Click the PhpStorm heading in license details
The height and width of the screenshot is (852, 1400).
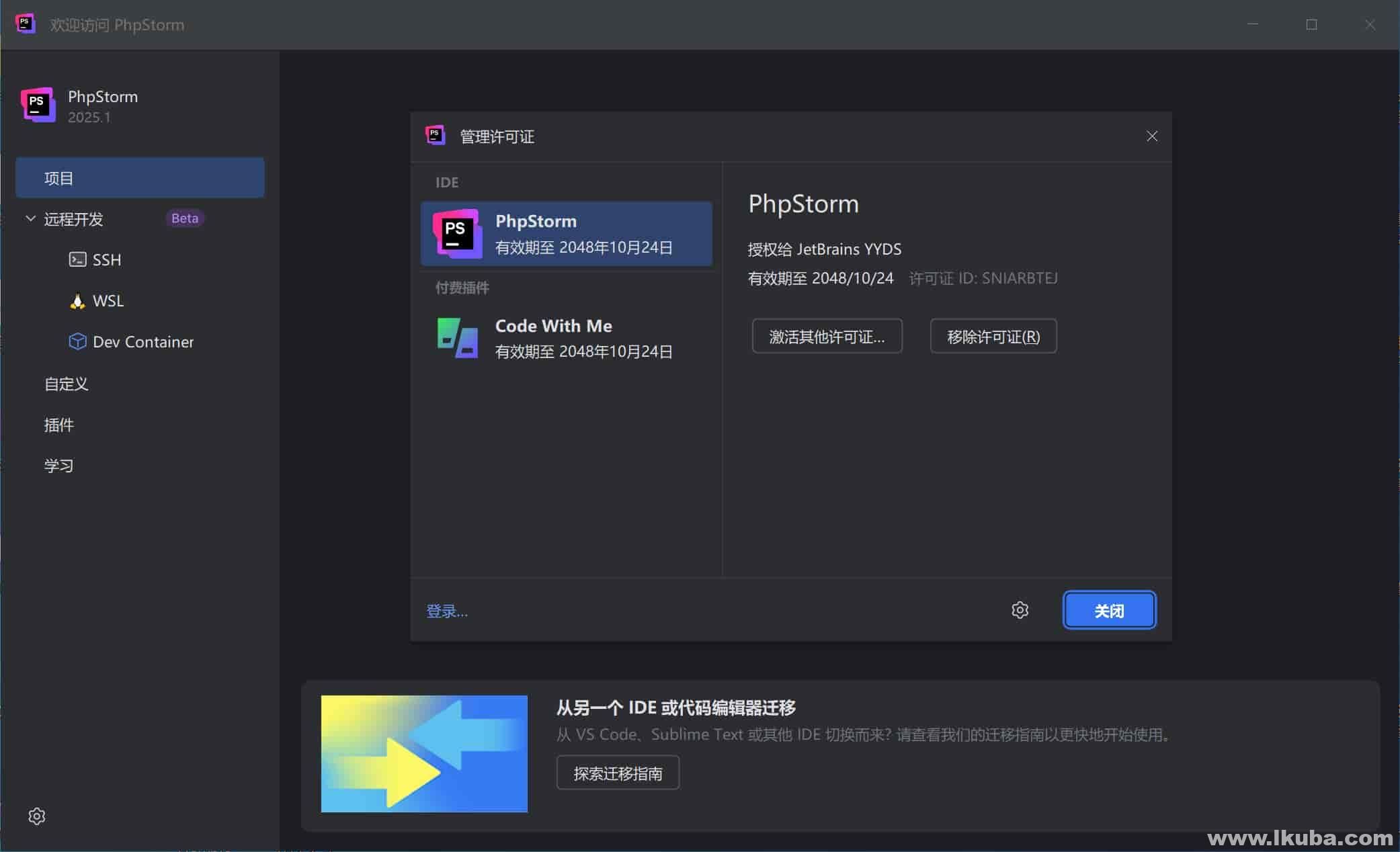pyautogui.click(x=803, y=204)
